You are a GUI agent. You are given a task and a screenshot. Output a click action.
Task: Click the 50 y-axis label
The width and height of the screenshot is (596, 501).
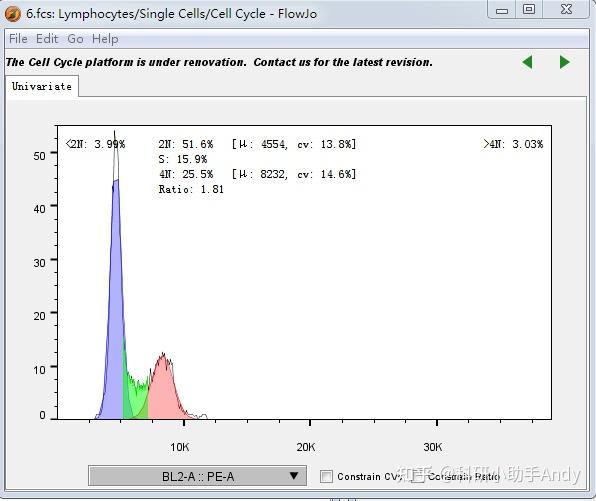click(x=39, y=156)
